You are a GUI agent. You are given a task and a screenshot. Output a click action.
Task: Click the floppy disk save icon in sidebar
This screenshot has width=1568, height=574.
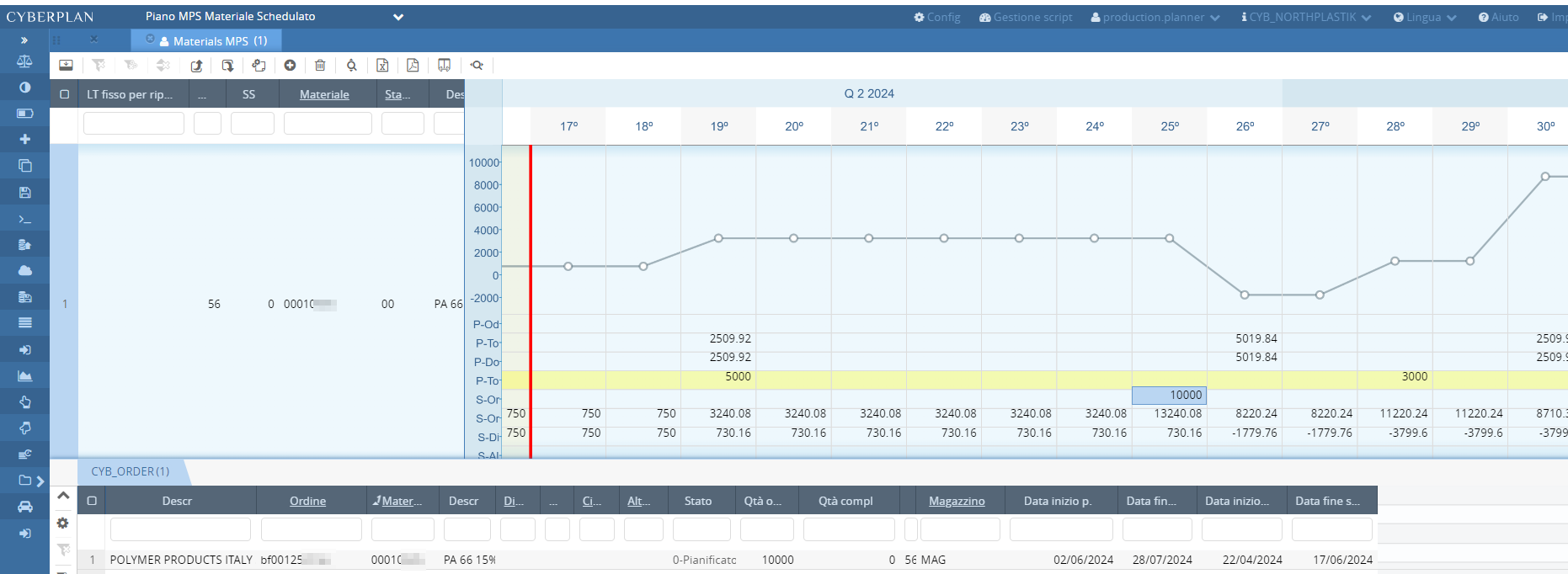coord(24,193)
